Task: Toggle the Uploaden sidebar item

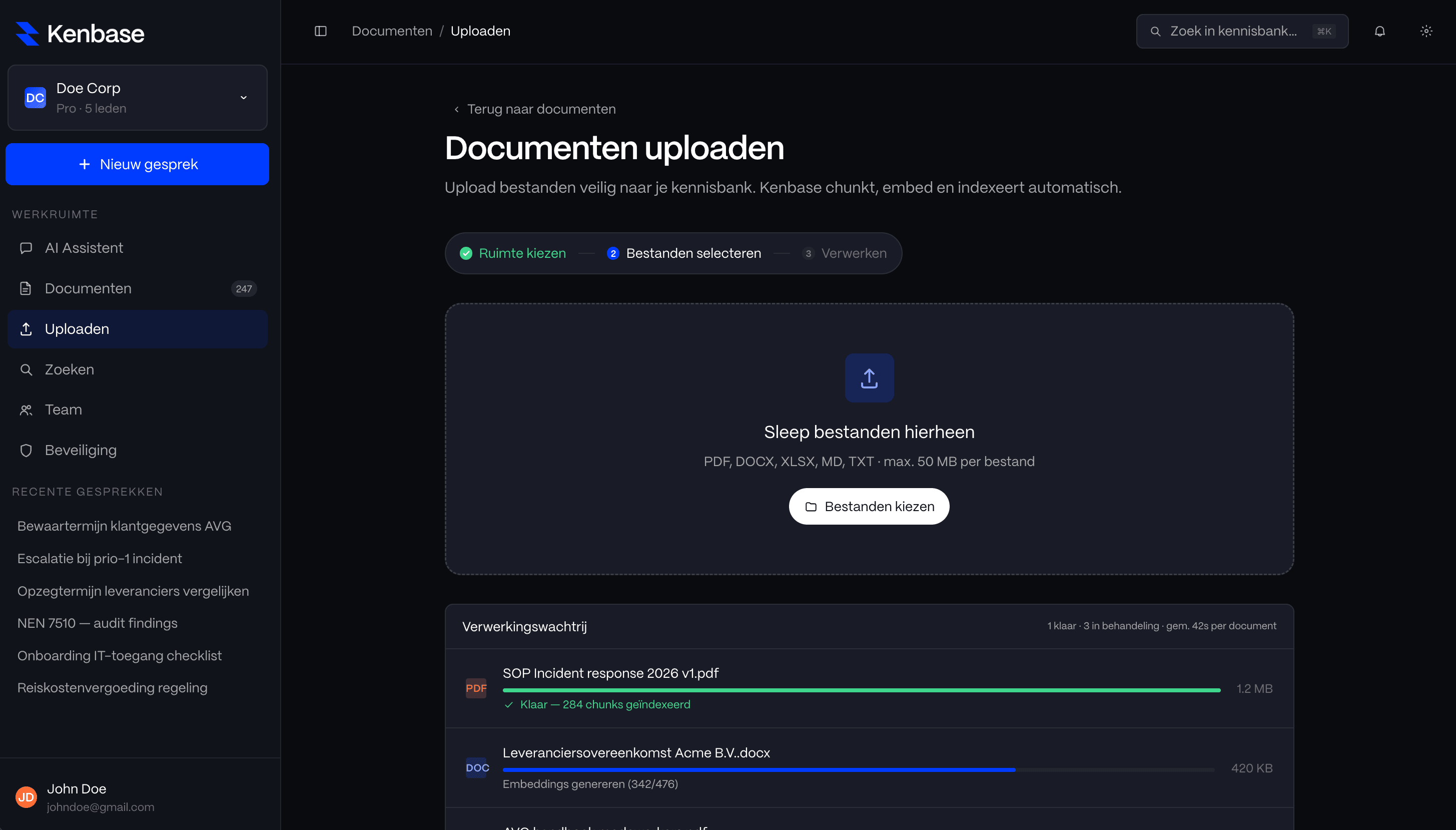Action: 77,329
